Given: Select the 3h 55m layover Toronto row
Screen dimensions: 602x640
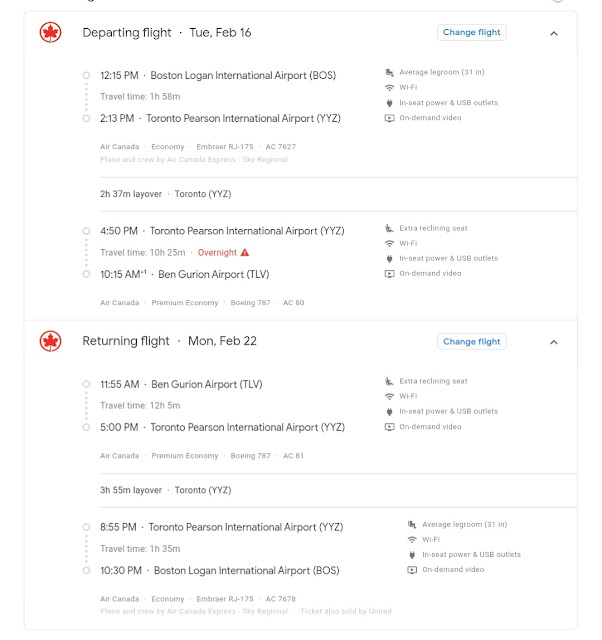Looking at the screenshot, I should pos(166,490).
